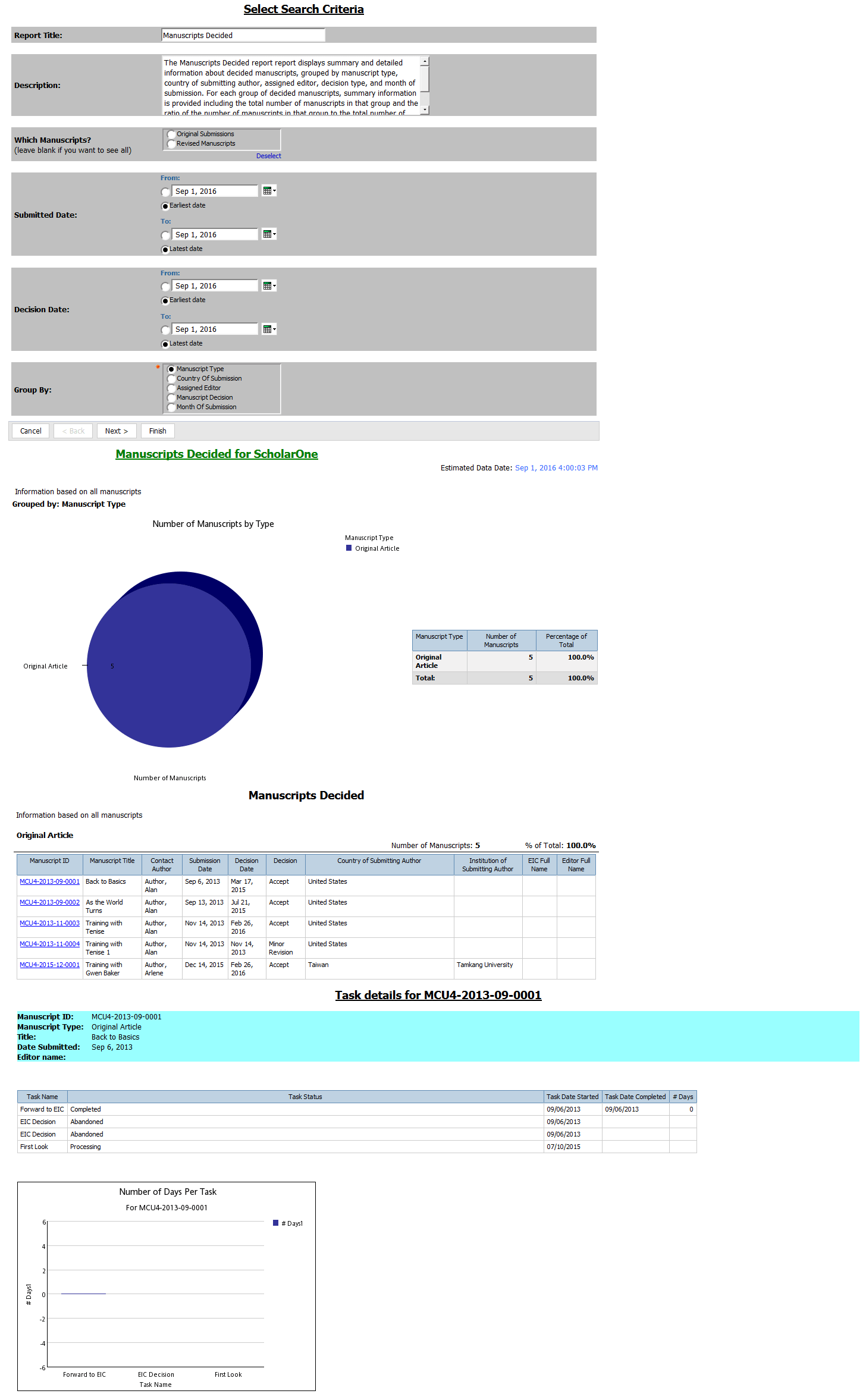The height and width of the screenshot is (1400, 866).
Task: Open manuscript MCU4-2013-11-0003 link
Action: [49, 923]
